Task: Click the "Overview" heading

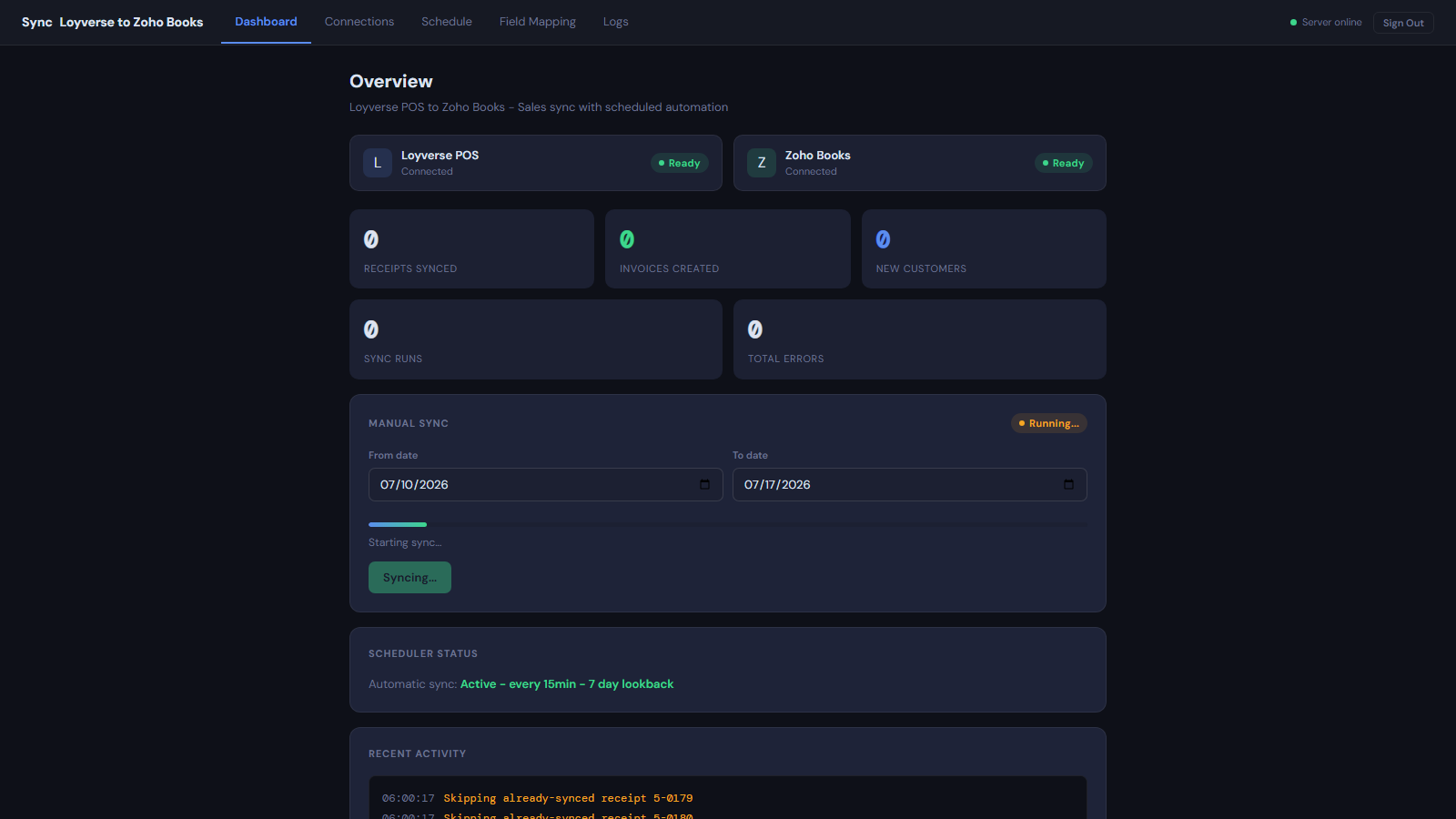Action: [x=391, y=81]
